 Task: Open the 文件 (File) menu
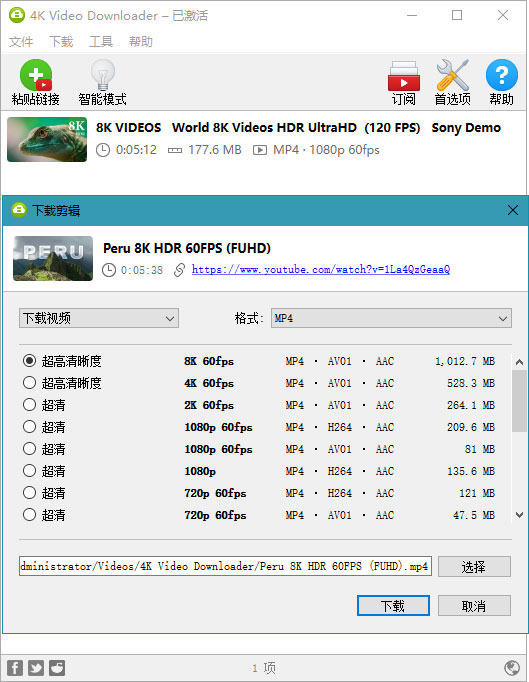tap(21, 41)
